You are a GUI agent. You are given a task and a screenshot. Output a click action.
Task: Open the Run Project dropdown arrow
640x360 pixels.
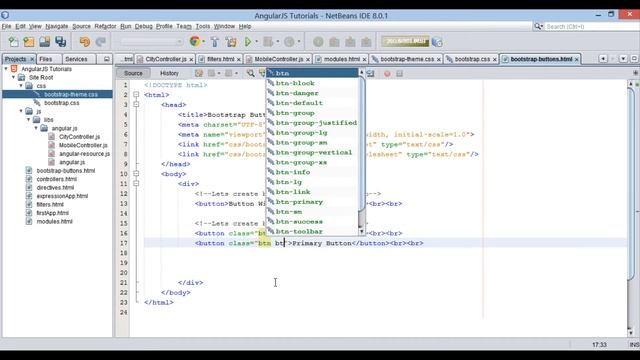click(x=256, y=42)
